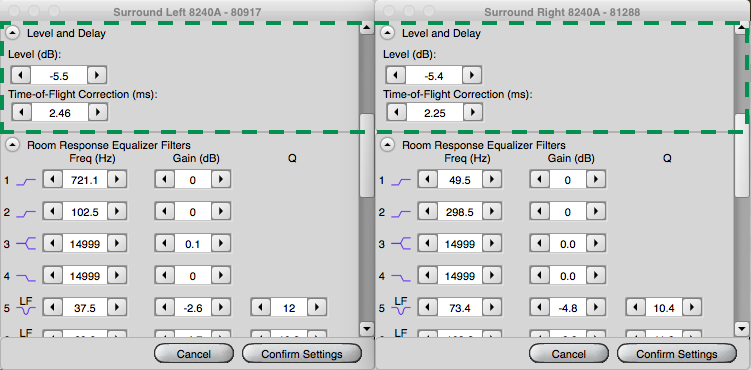The width and height of the screenshot is (751, 370).
Task: Cancel changes in Surround Right window
Action: (569, 354)
